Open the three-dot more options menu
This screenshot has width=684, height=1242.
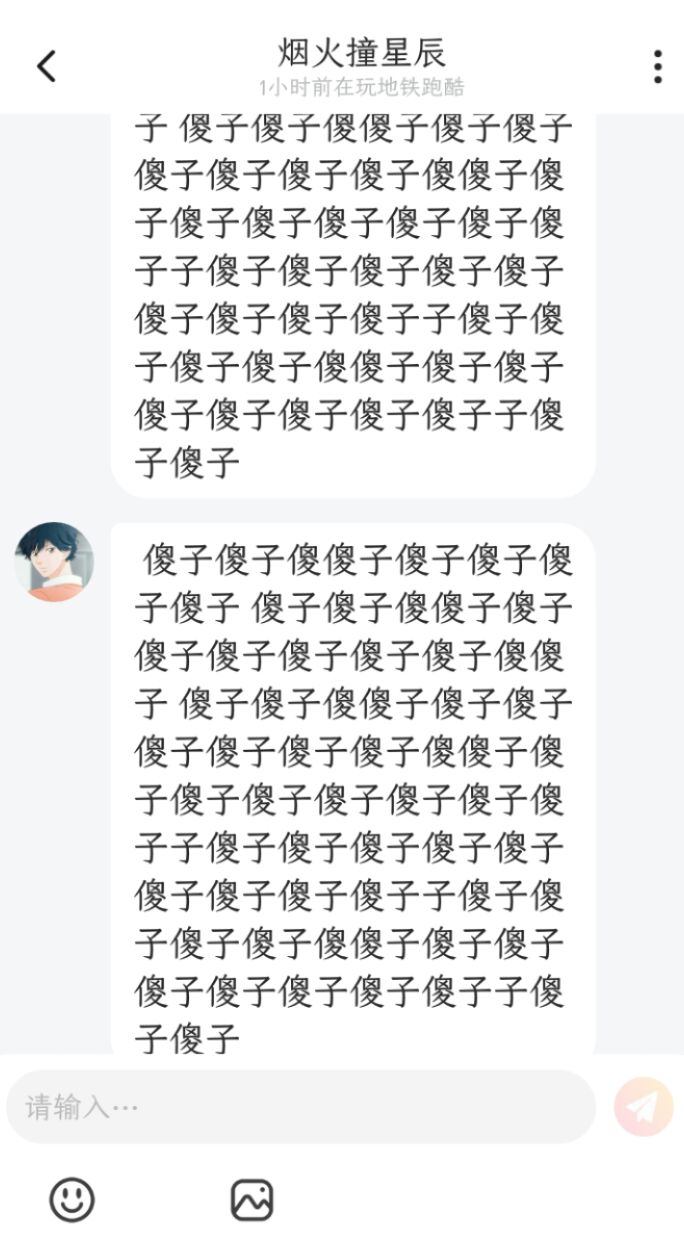657,67
